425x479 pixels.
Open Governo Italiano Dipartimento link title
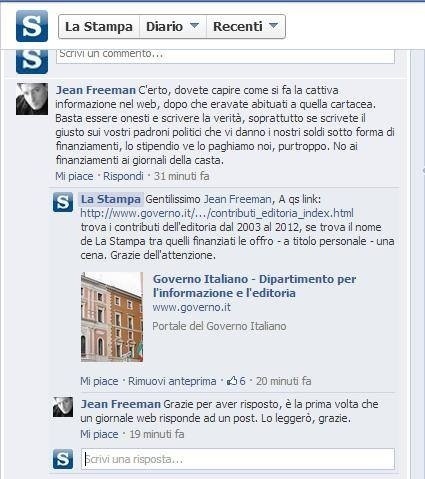[x=255, y=286]
